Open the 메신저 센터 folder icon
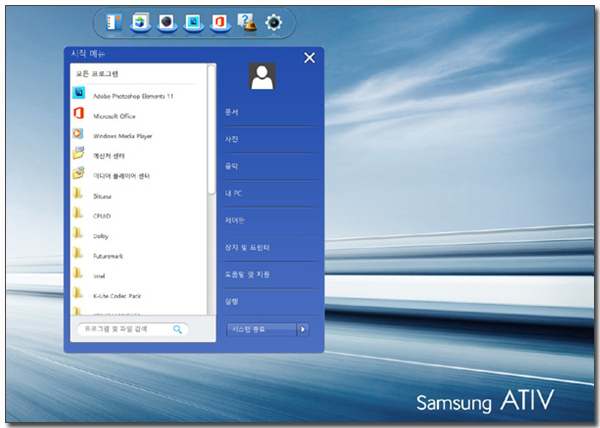This screenshot has width=600, height=428. tap(78, 153)
